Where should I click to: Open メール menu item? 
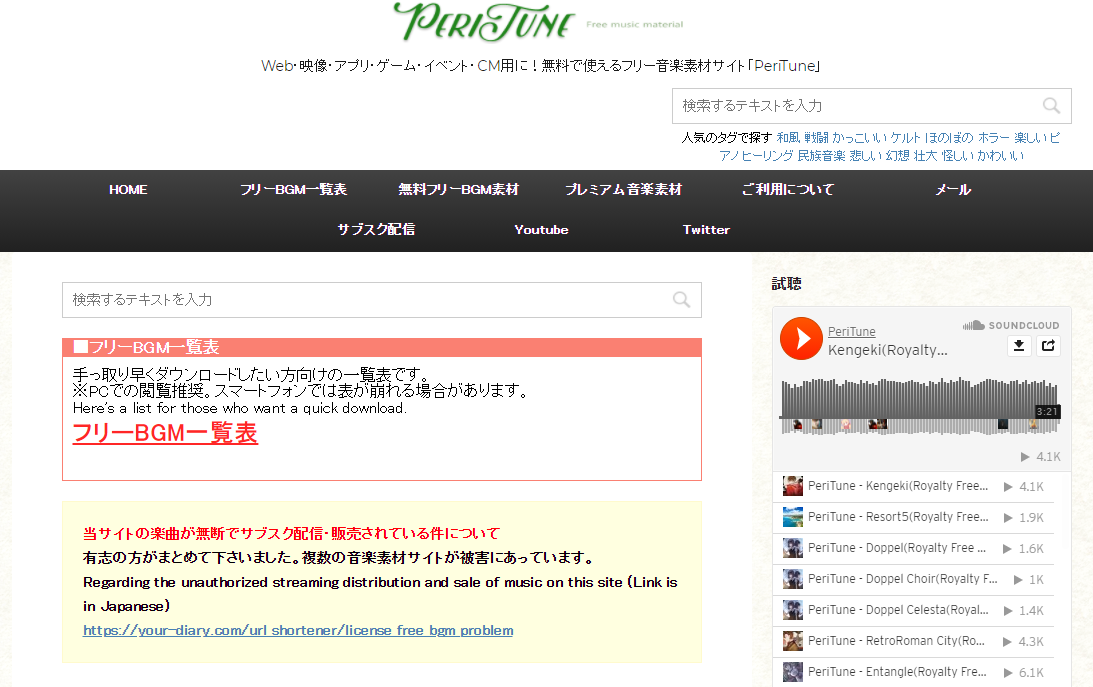point(953,190)
